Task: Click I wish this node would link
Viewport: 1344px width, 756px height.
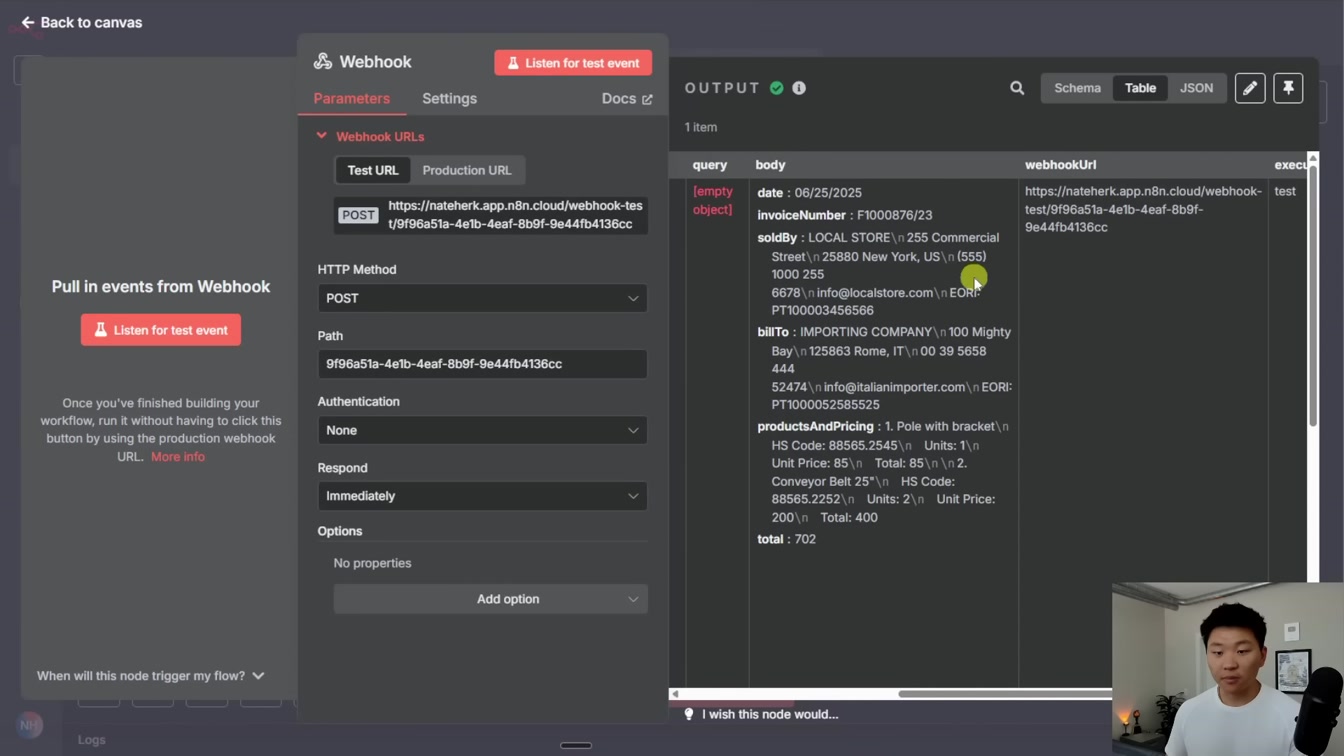Action: click(x=770, y=714)
